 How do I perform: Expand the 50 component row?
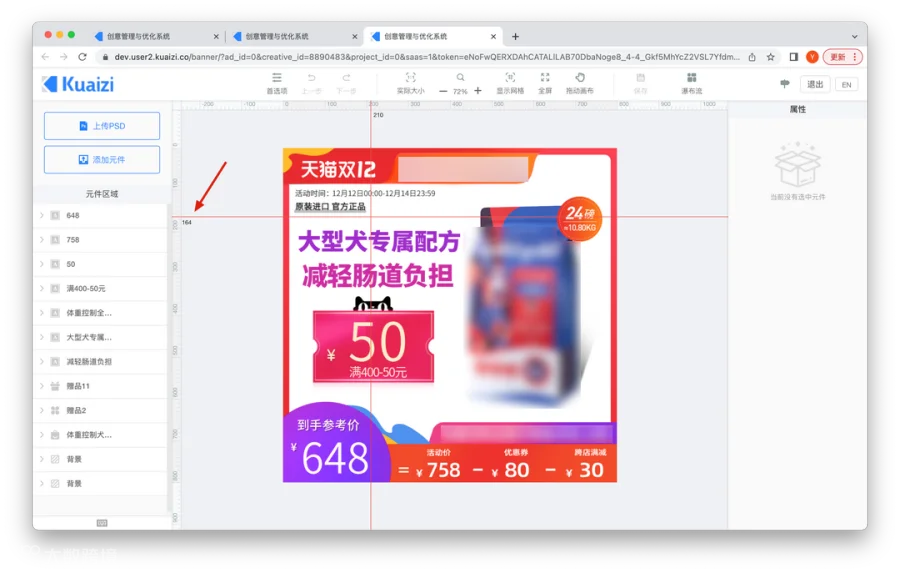pyautogui.click(x=42, y=264)
